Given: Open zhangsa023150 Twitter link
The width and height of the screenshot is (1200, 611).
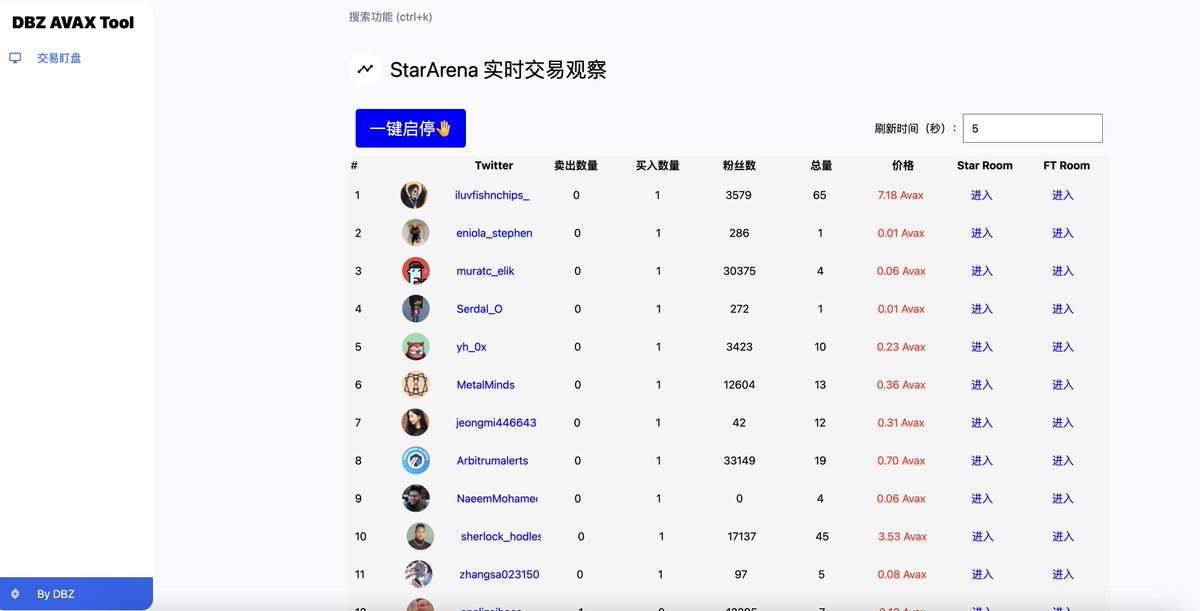Looking at the screenshot, I should [499, 575].
